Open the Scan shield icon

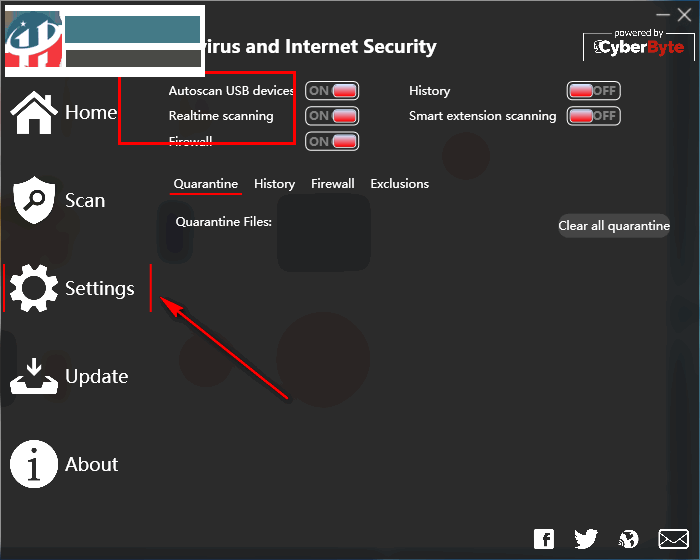tap(34, 200)
